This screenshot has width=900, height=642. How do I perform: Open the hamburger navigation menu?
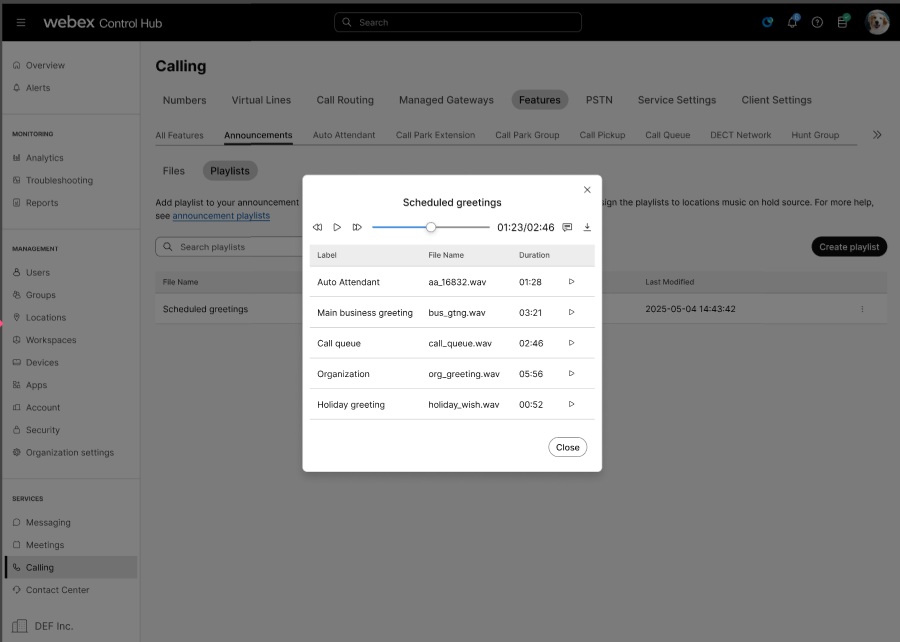click(21, 22)
